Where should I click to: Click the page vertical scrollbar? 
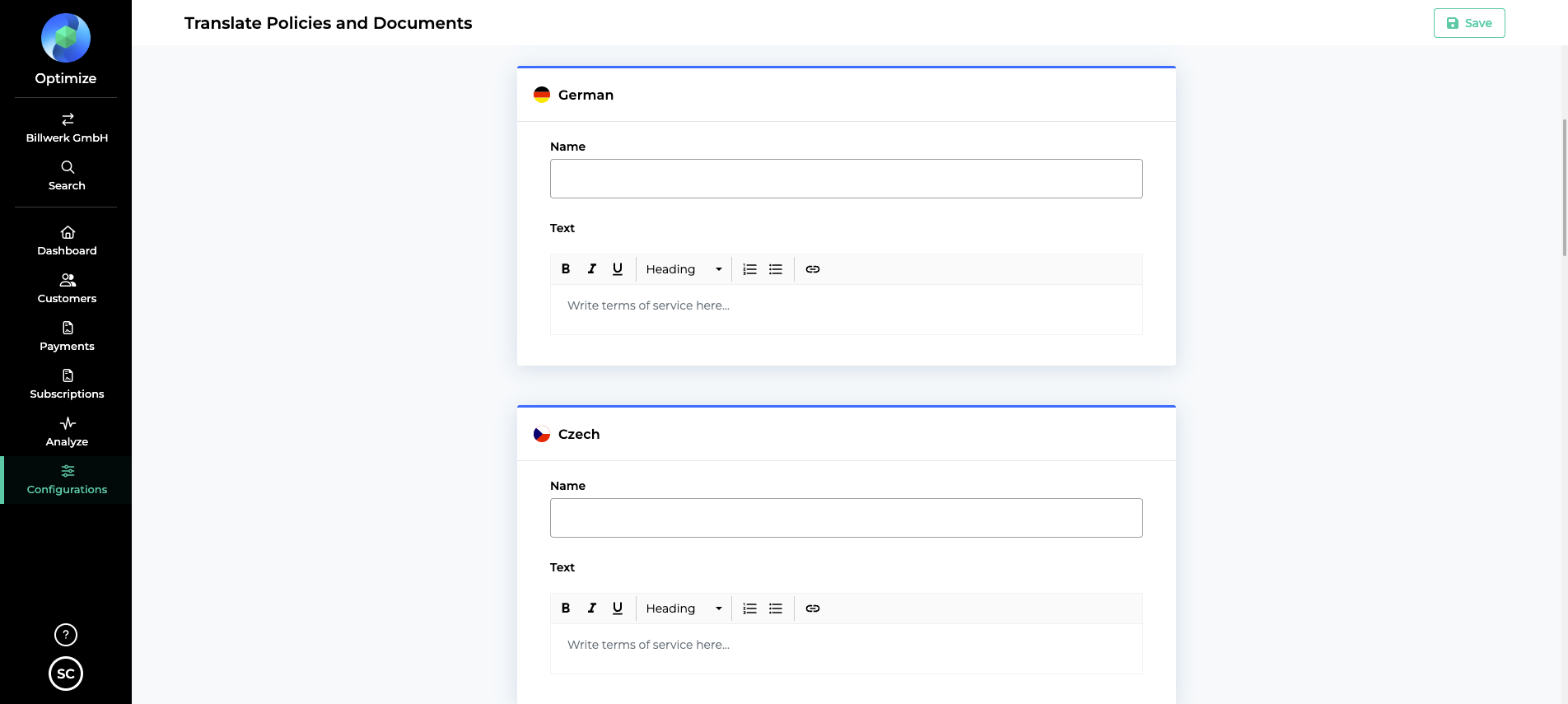click(1564, 188)
